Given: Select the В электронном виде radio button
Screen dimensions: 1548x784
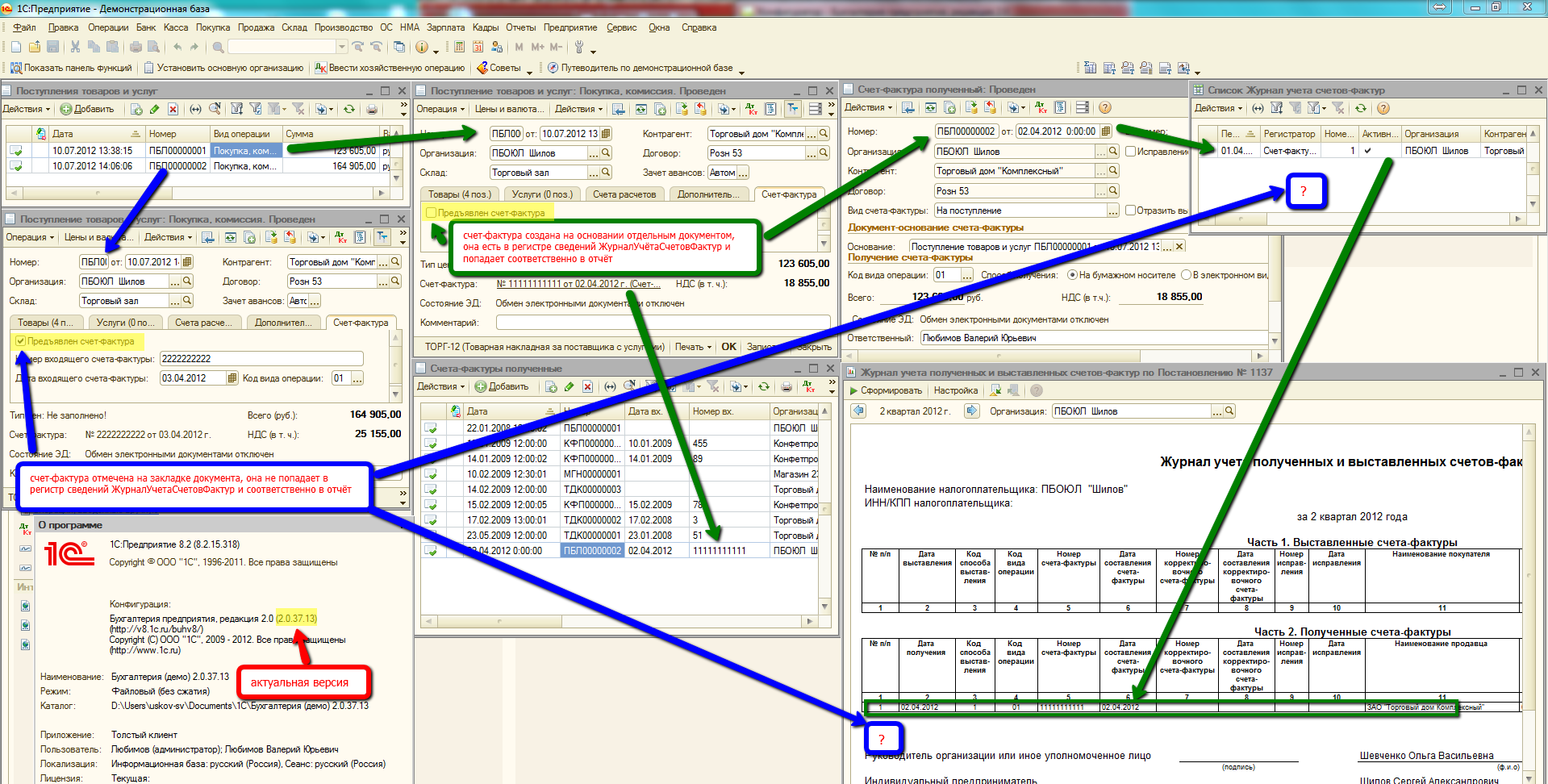Looking at the screenshot, I should click(x=1186, y=275).
